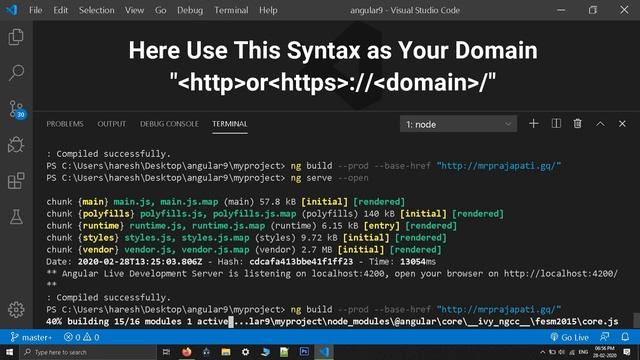Click the feedback icon in status bar
This screenshot has width=640, height=360.
pos(604,337)
